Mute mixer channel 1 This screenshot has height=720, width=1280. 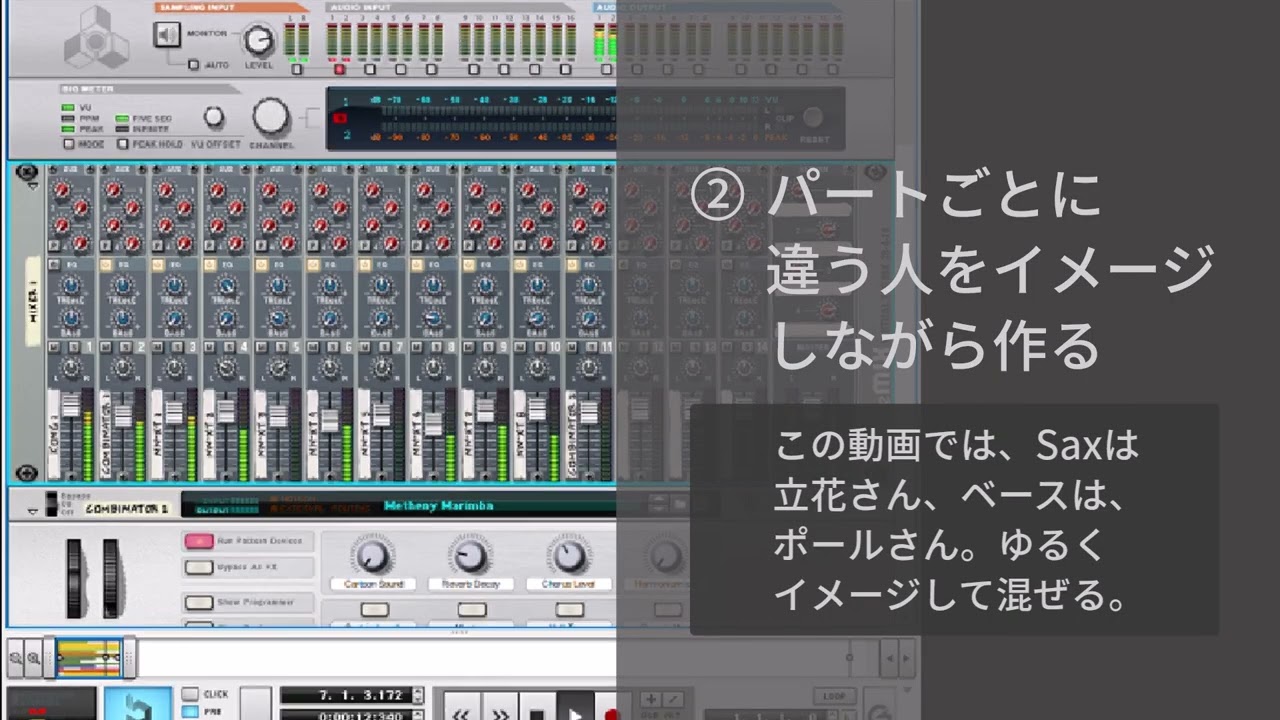pyautogui.click(x=55, y=346)
